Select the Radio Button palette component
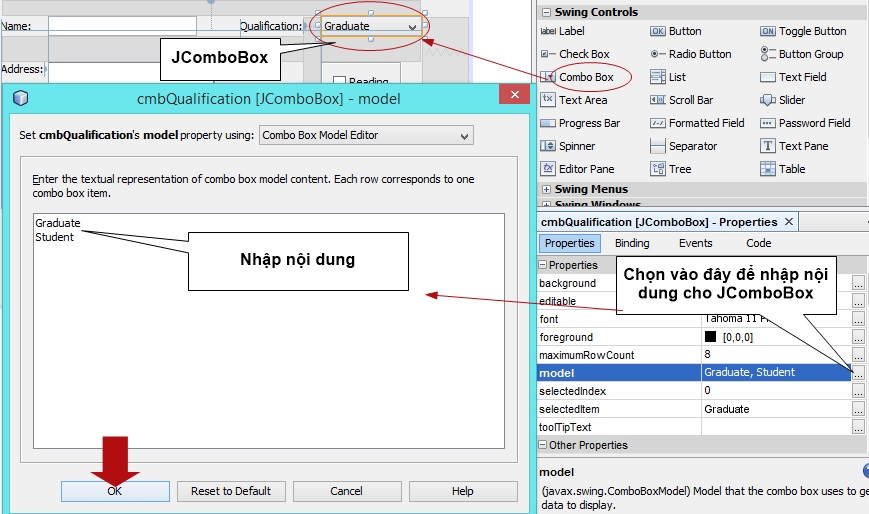The width and height of the screenshot is (869, 514). [x=699, y=54]
